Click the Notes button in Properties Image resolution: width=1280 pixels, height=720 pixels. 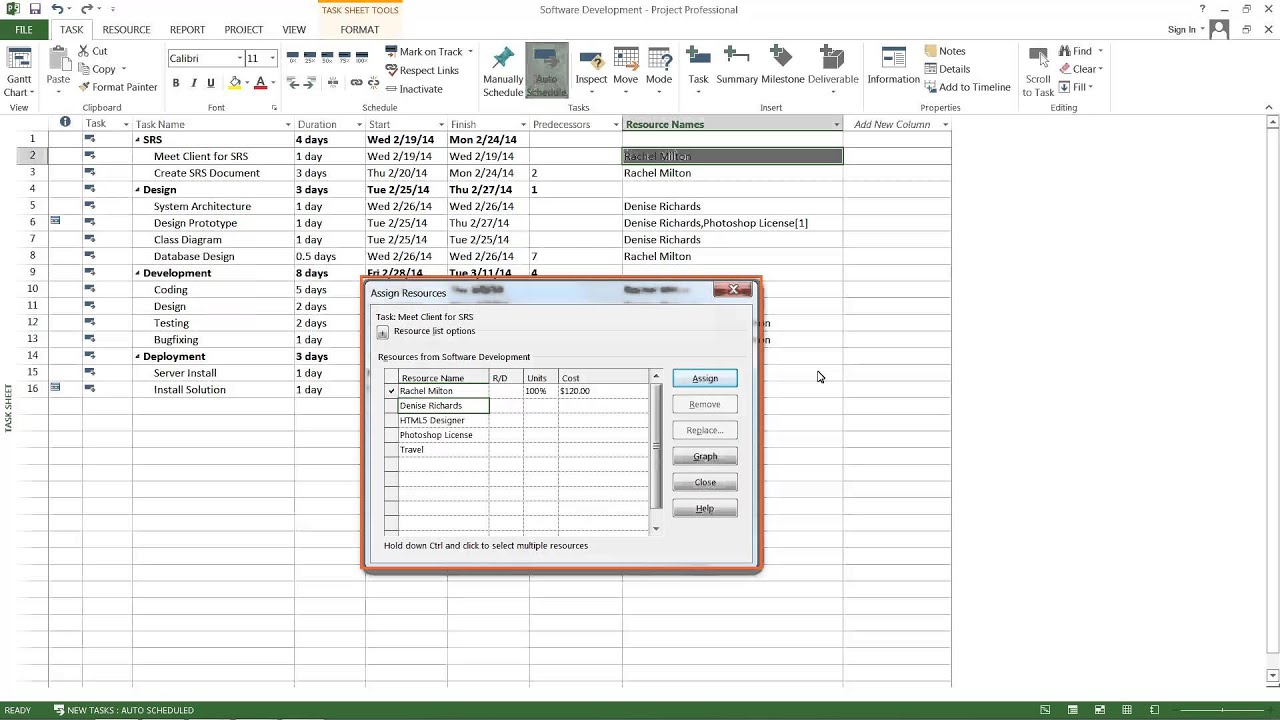coord(945,51)
